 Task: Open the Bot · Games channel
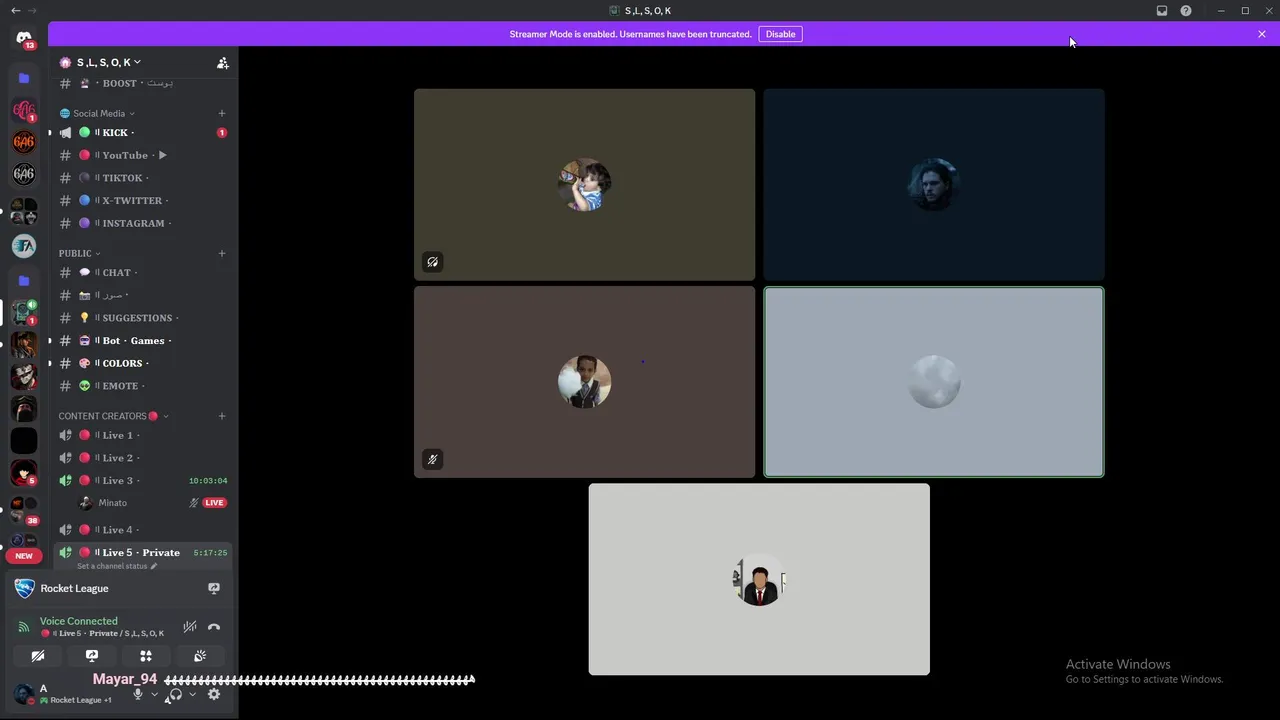(142, 340)
